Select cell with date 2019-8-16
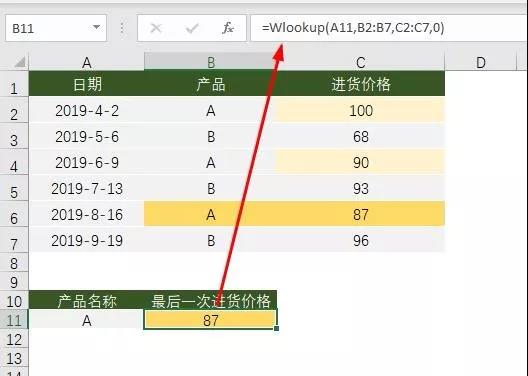The height and width of the screenshot is (376, 528). point(87,214)
